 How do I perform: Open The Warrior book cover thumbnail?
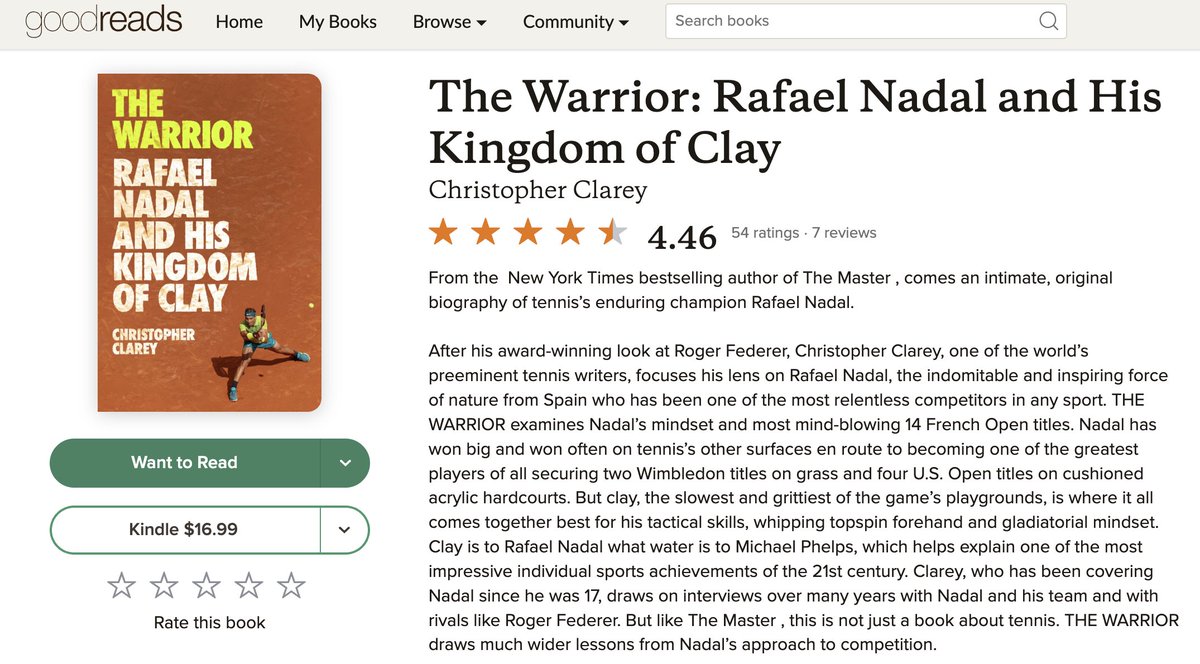tap(210, 243)
